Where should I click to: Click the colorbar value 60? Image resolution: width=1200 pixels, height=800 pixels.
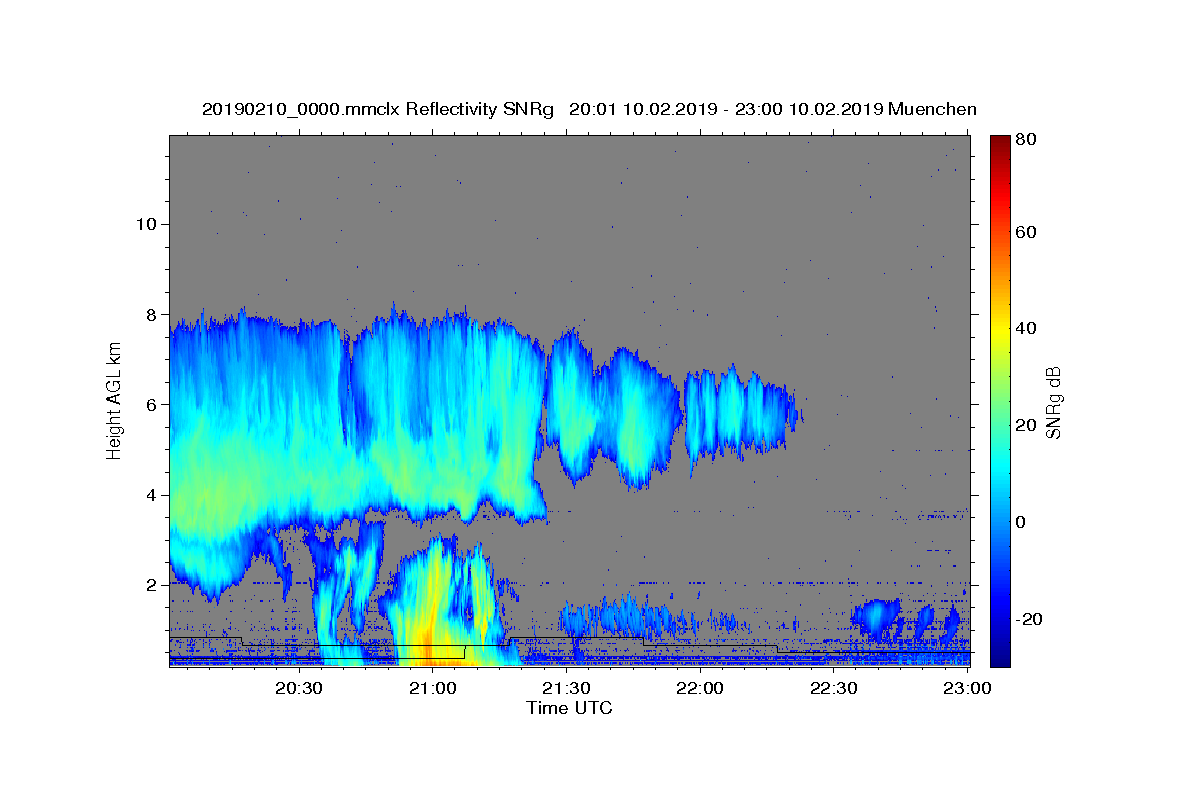coord(1027,232)
